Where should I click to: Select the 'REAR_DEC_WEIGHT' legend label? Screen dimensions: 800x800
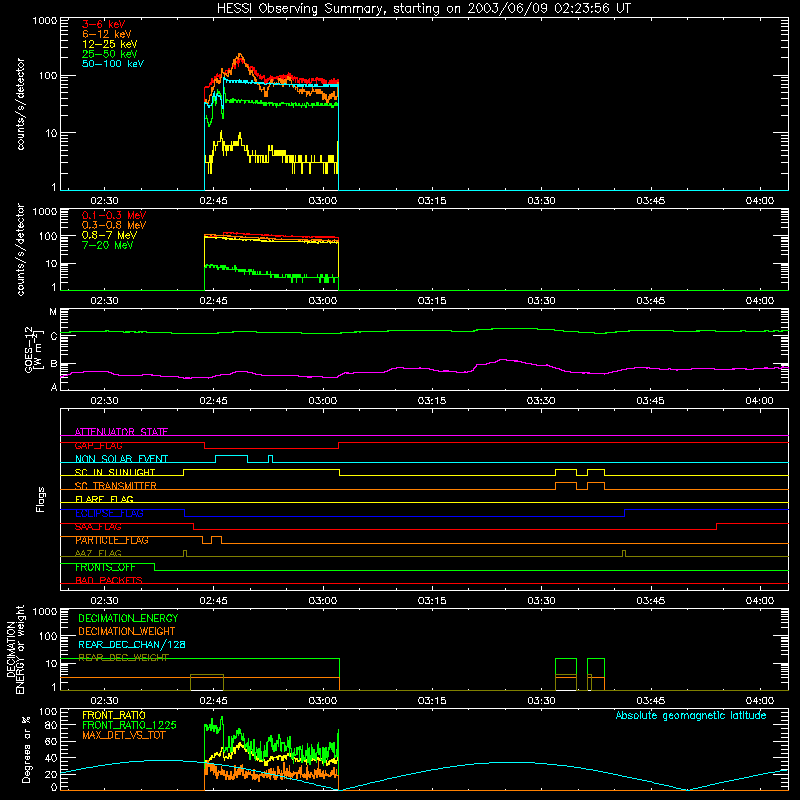point(123,658)
